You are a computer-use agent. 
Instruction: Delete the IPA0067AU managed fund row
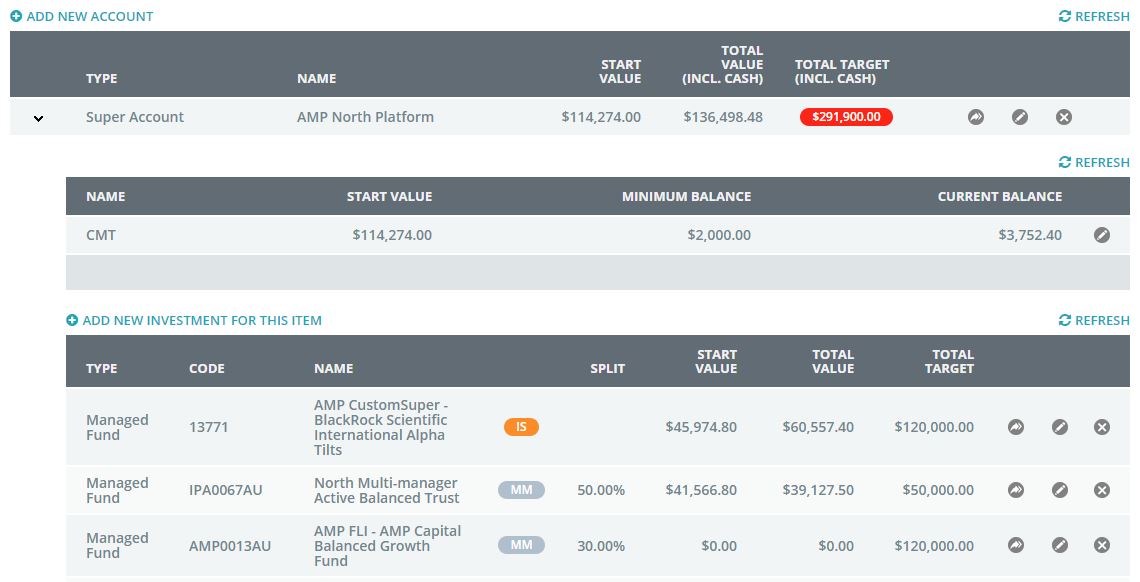point(1102,490)
